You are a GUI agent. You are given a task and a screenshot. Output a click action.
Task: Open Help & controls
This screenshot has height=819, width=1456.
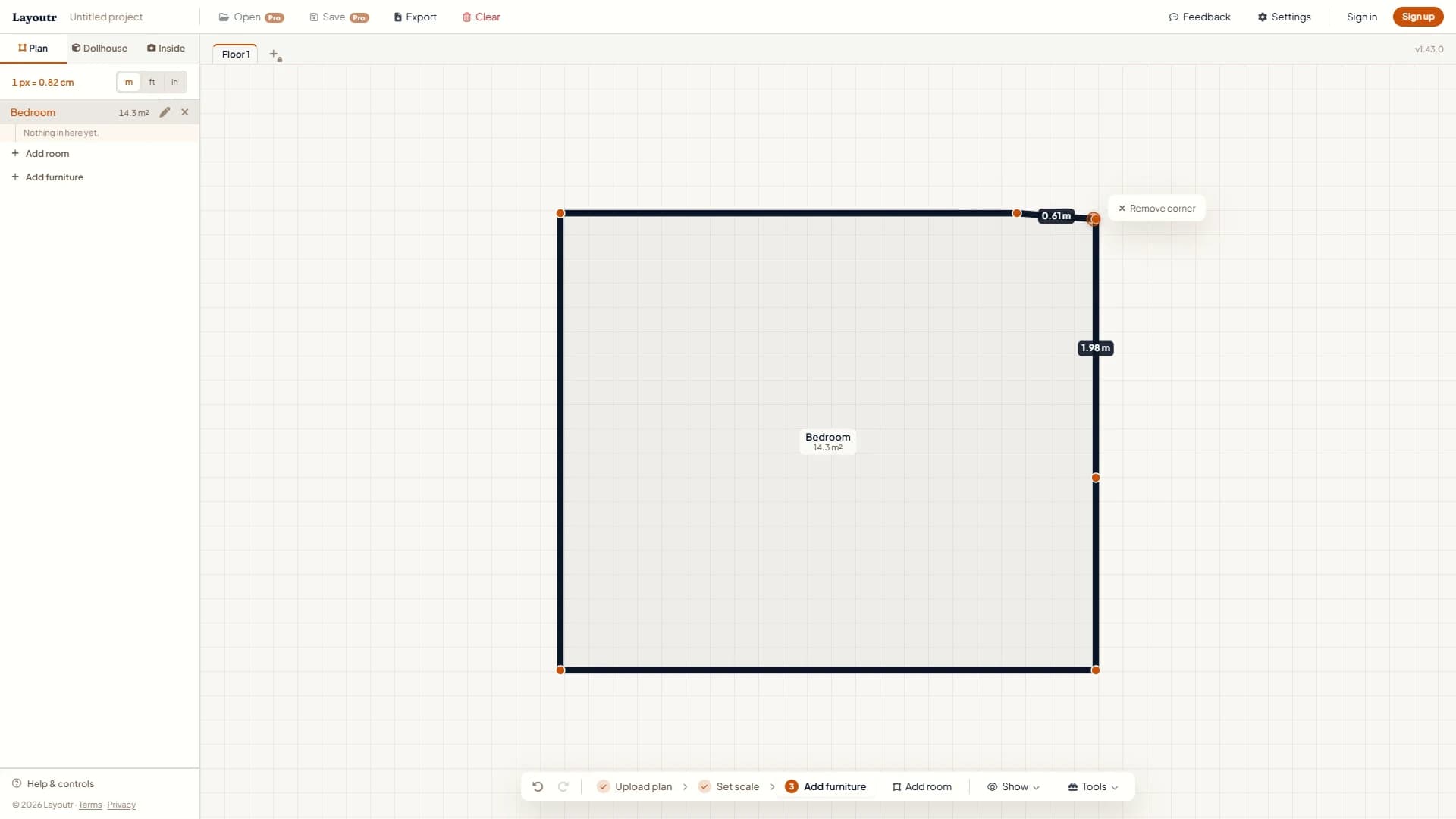pyautogui.click(x=53, y=783)
